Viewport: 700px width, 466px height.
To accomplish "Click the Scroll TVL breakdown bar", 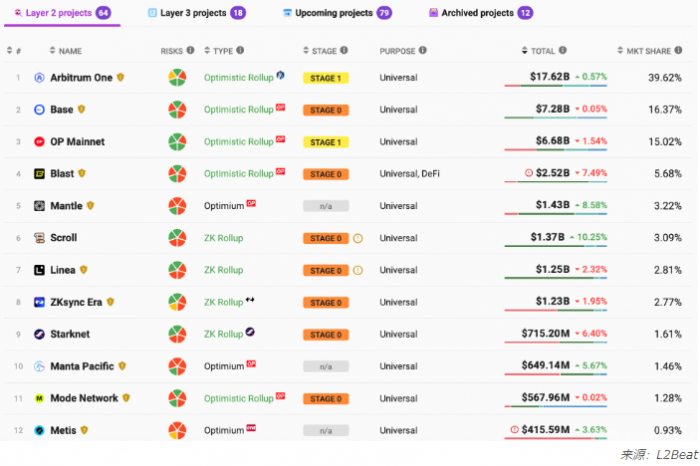I will pos(555,245).
